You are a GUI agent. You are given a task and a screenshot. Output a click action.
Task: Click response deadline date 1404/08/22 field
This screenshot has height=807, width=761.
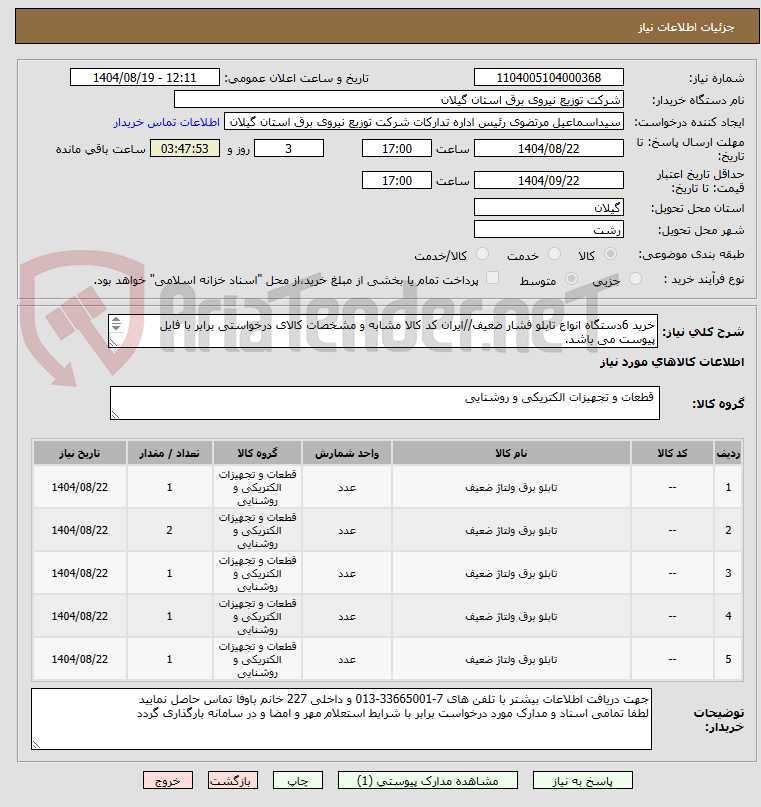(x=548, y=149)
